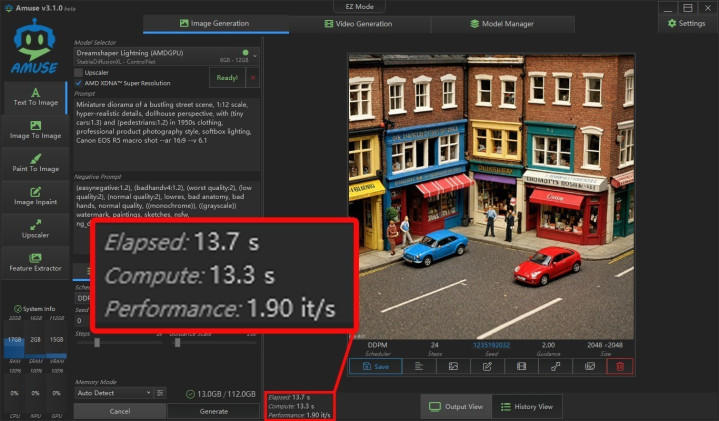
Task: Click the Cancel button
Action: pyautogui.click(x=119, y=411)
